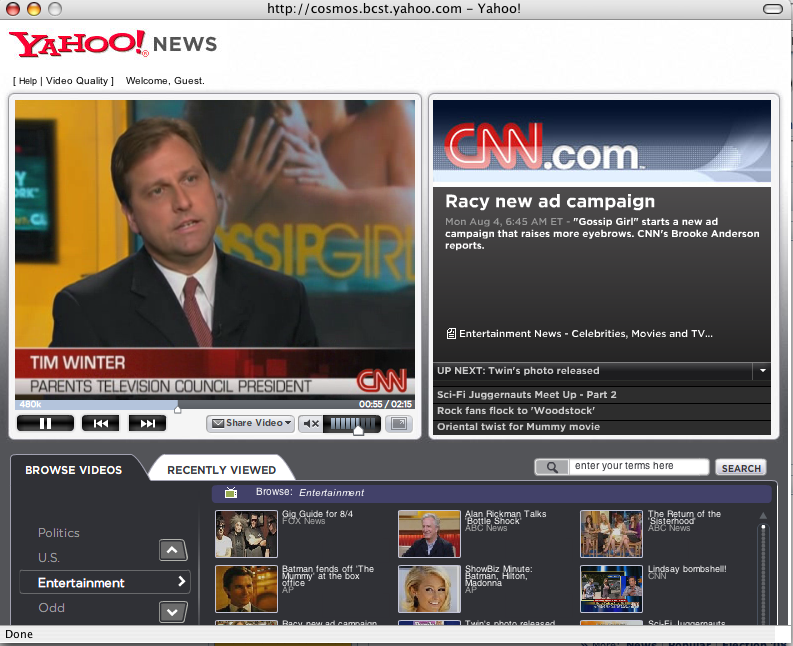Image resolution: width=793 pixels, height=646 pixels.
Task: Click The Return of the 'Sisterhood' title
Action: pyautogui.click(x=684, y=518)
